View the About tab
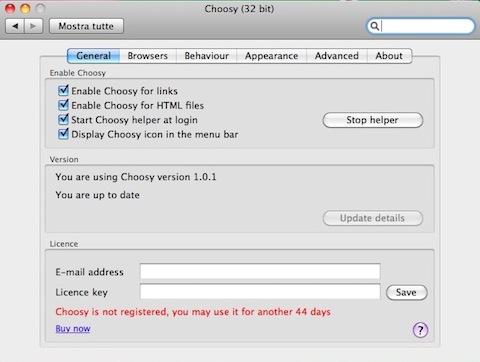 [x=389, y=56]
